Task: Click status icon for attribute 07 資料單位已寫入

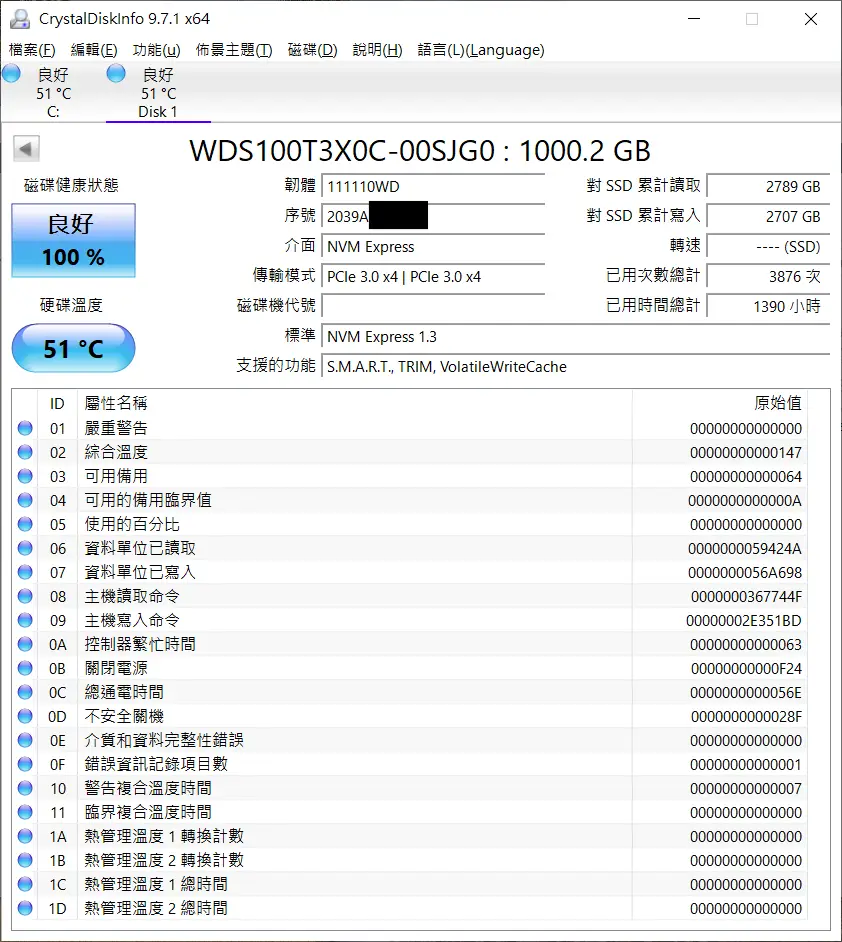Action: tap(25, 572)
